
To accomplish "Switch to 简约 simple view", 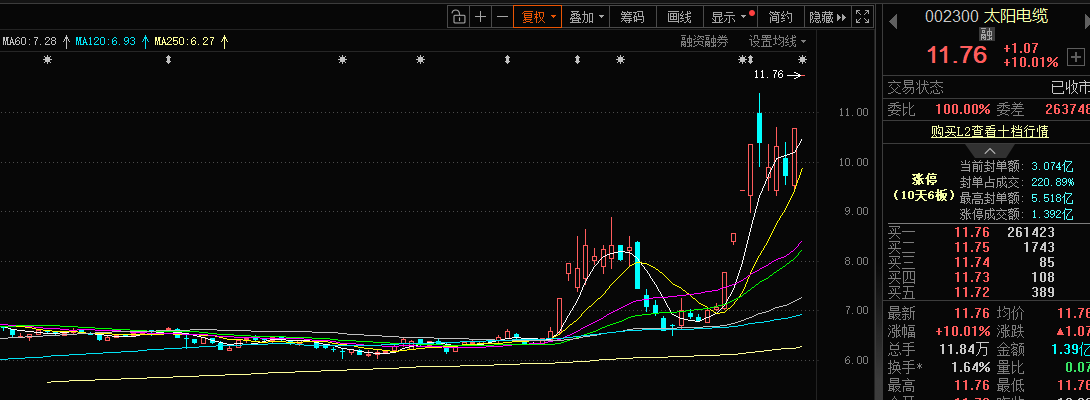I will 781,17.
